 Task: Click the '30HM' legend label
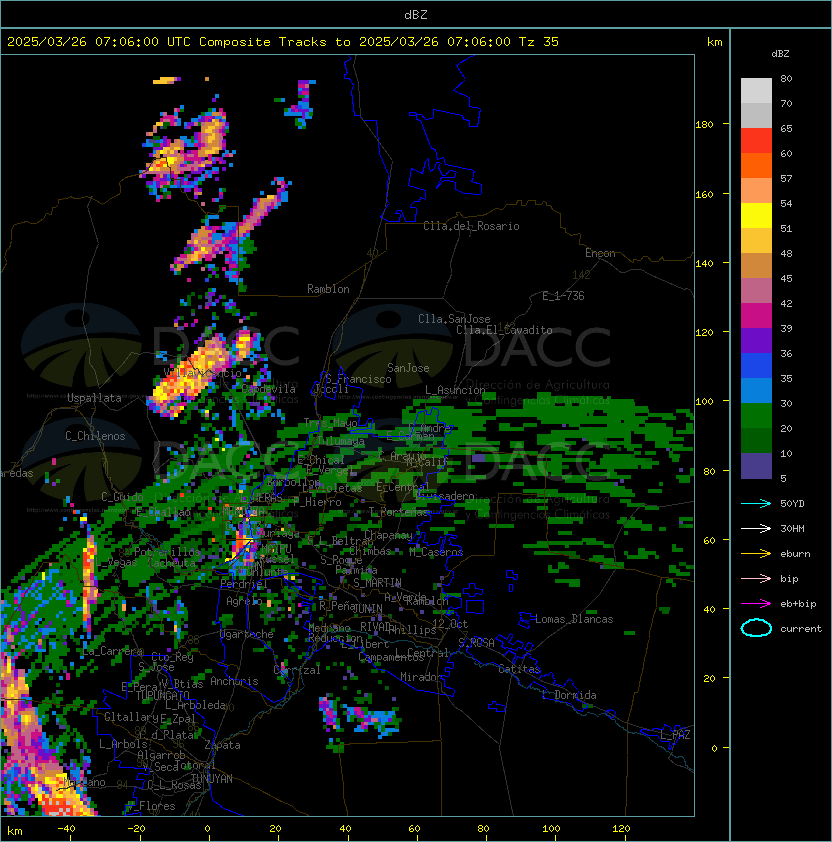tap(792, 529)
